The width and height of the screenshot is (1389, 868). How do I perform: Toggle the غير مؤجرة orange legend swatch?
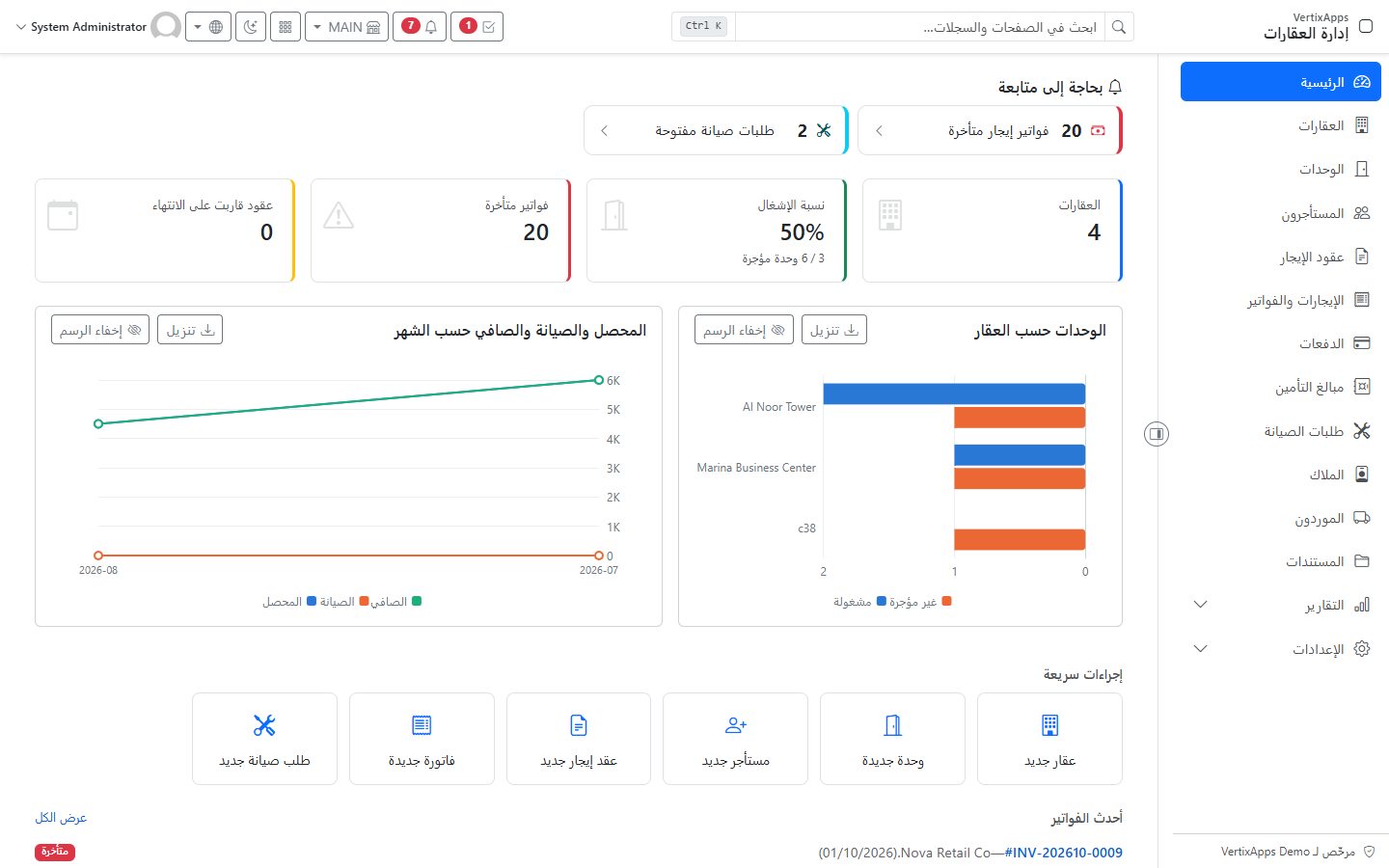(x=946, y=602)
